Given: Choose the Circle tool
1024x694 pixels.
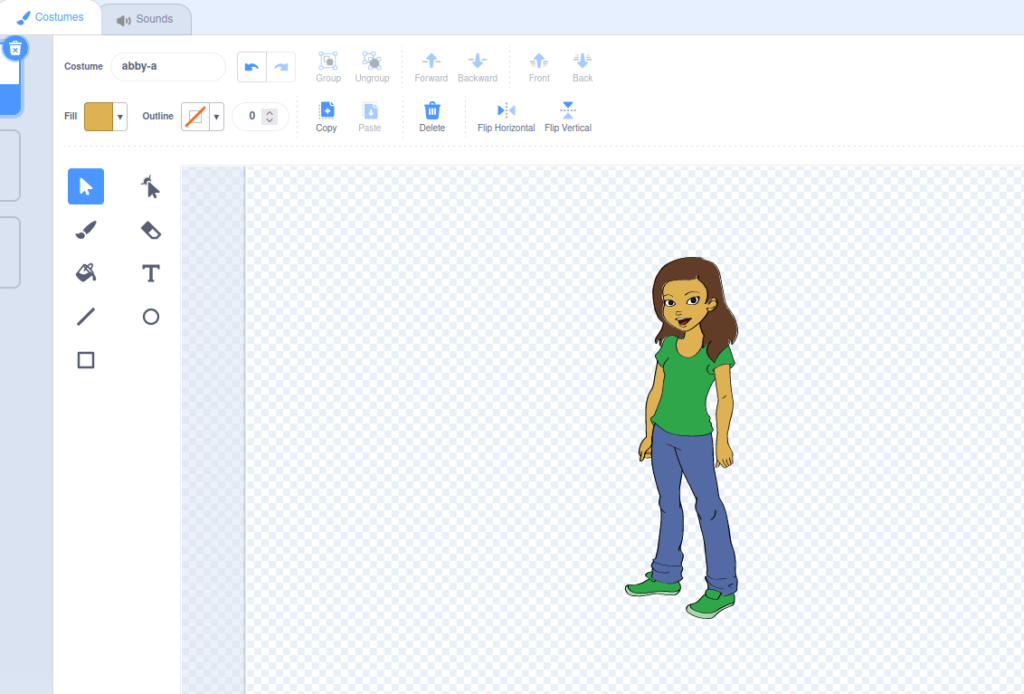Looking at the screenshot, I should [150, 317].
